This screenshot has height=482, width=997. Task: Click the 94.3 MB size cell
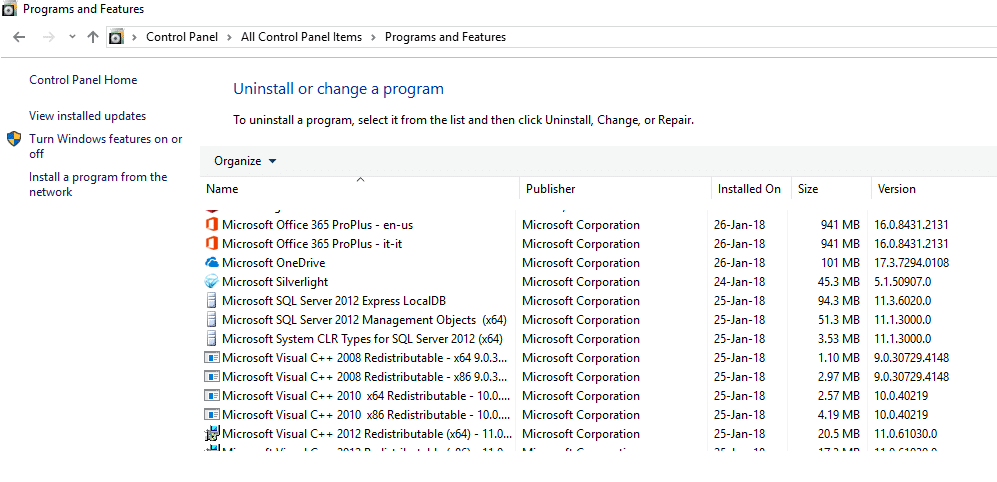pyautogui.click(x=838, y=301)
